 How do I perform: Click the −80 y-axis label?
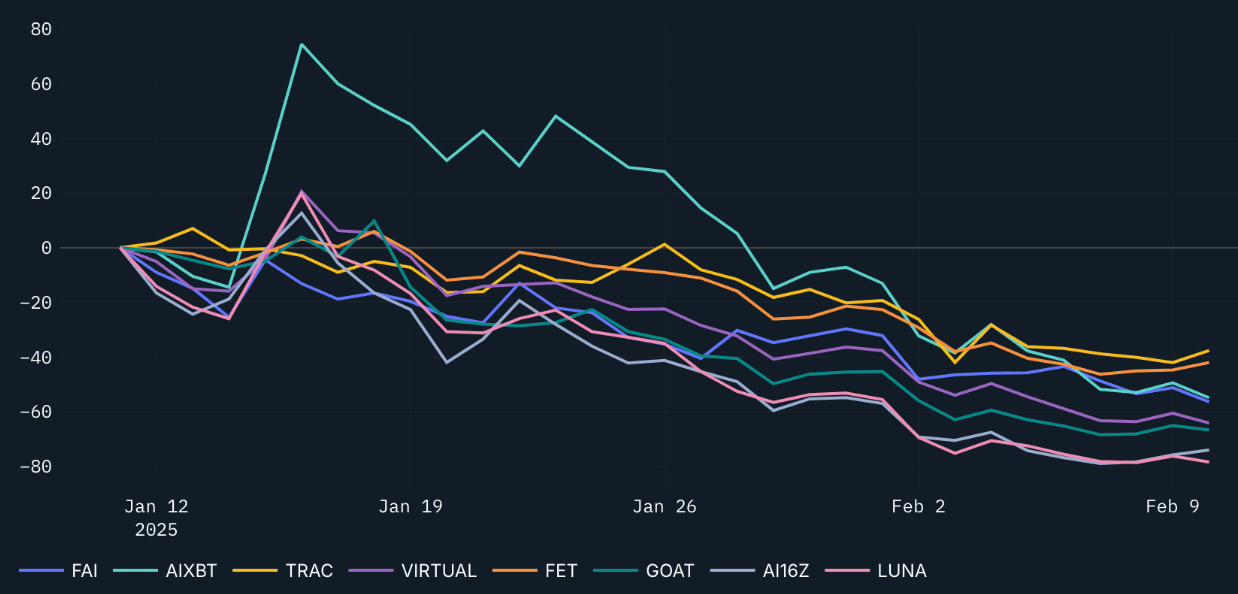tap(36, 467)
